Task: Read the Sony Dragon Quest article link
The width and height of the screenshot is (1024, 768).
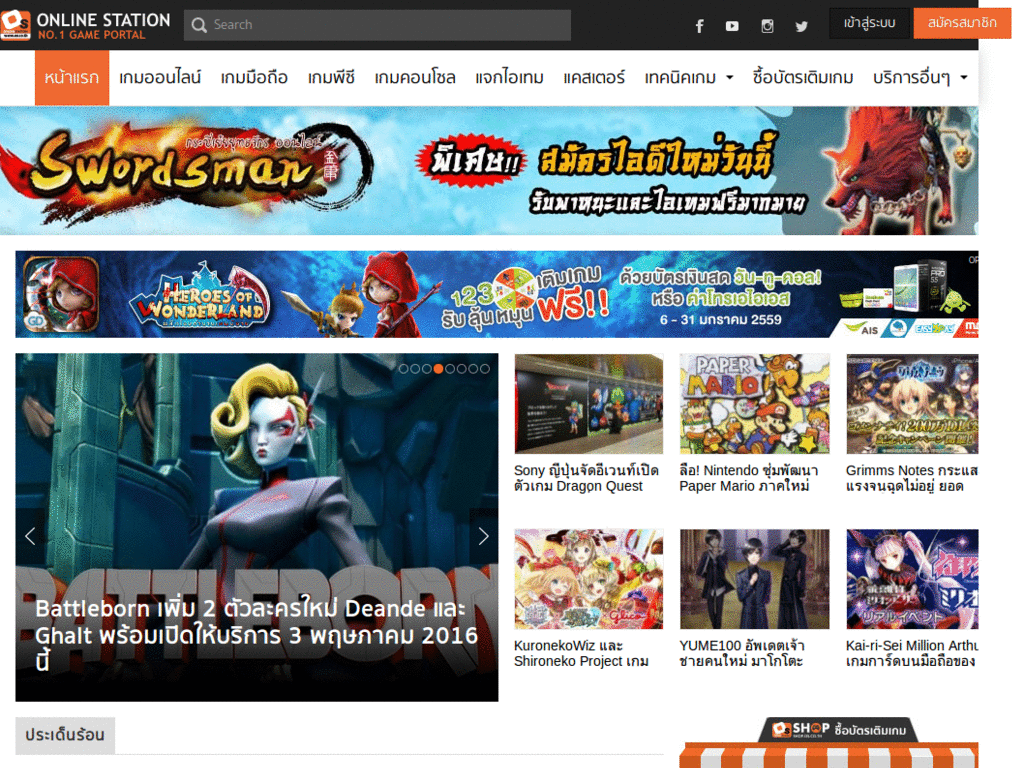Action: pos(586,478)
